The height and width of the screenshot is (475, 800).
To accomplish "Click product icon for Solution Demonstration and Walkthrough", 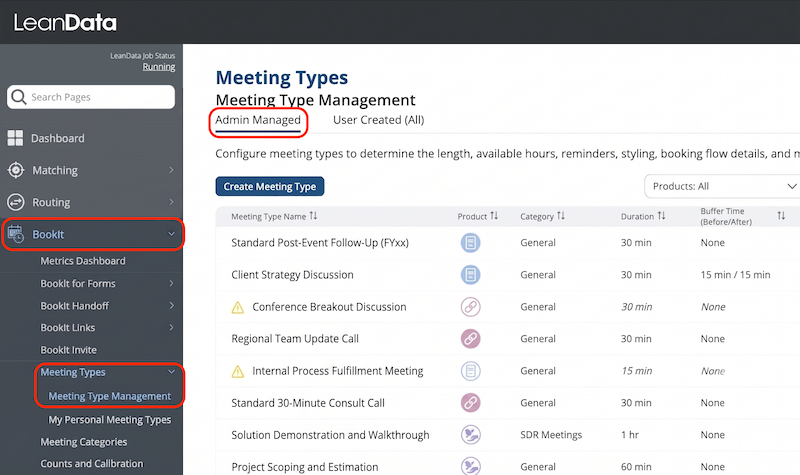I will 470,435.
